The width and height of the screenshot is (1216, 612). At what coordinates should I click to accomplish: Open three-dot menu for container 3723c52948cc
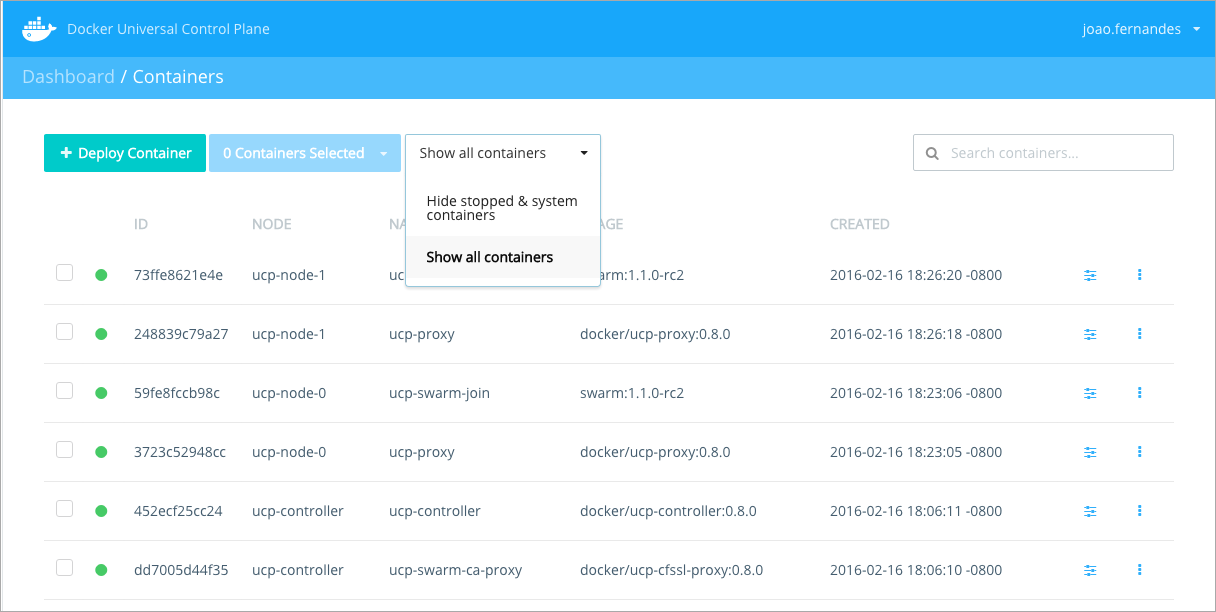click(1139, 452)
